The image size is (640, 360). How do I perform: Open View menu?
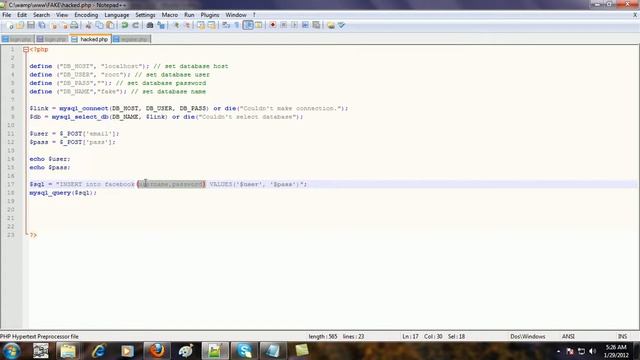click(62, 15)
